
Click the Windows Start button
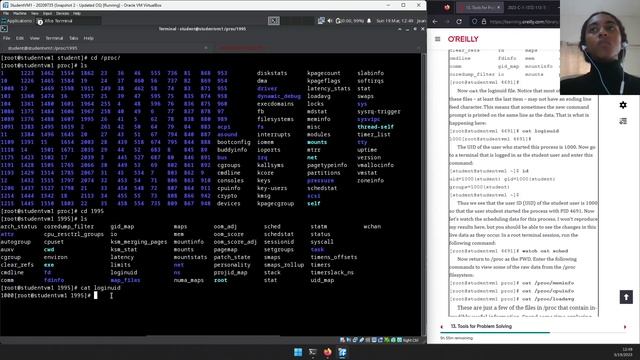click(x=298, y=352)
